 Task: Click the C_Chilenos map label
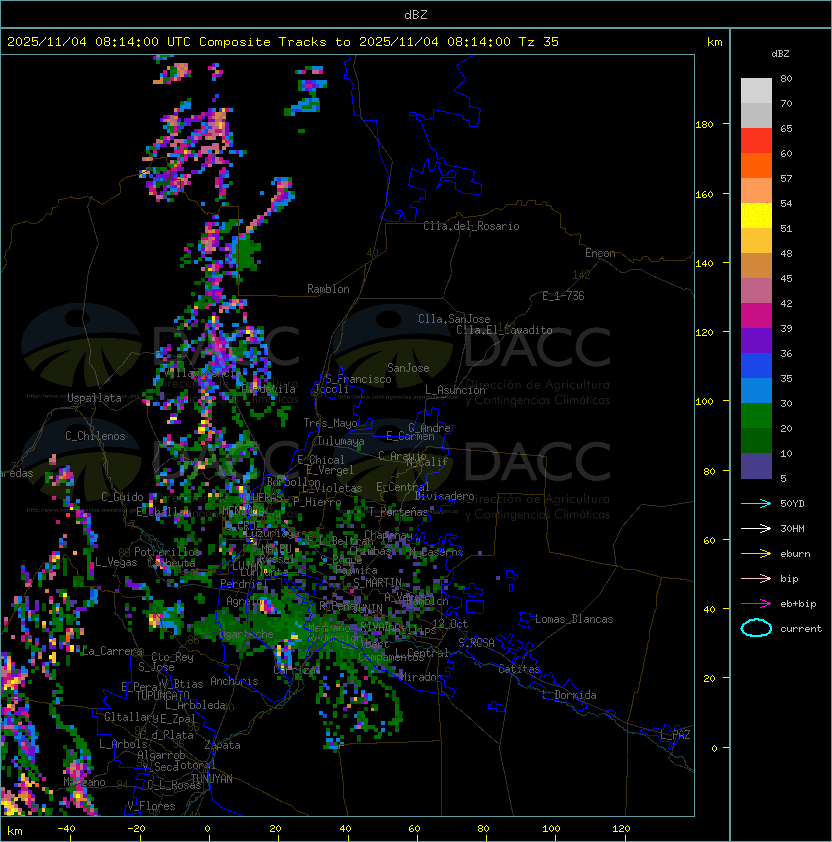point(95,436)
